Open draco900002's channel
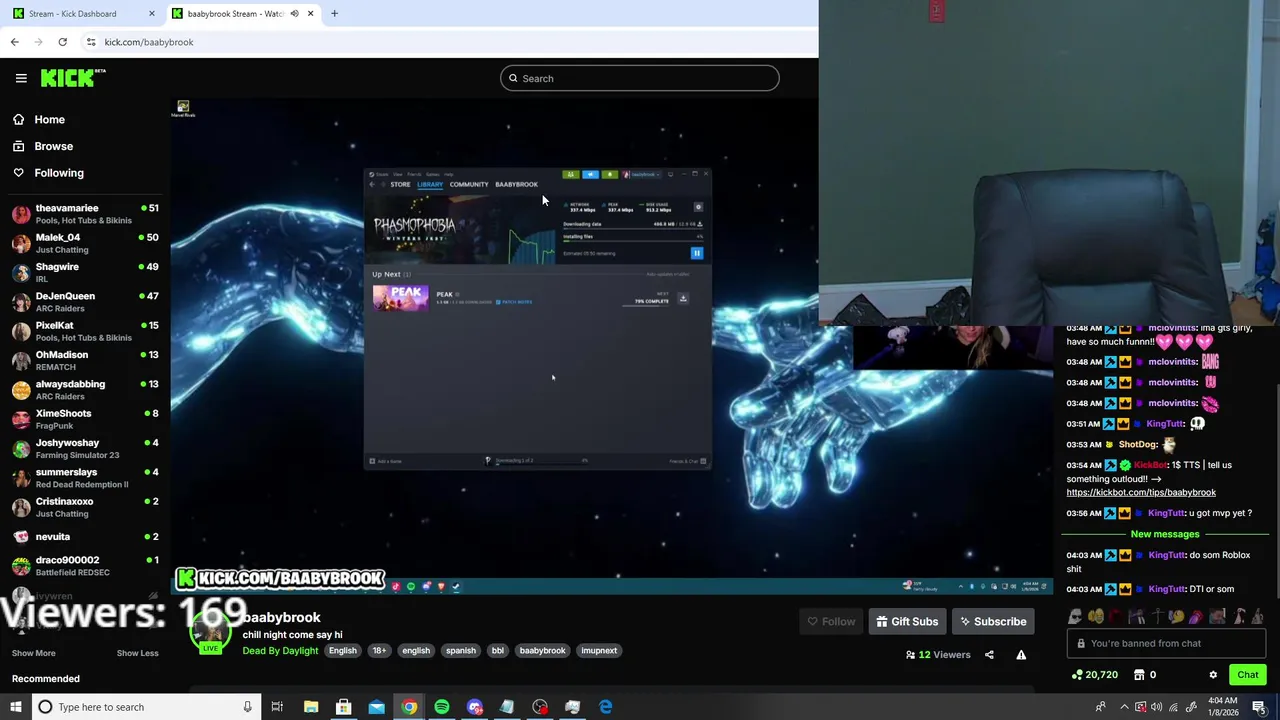Image resolution: width=1280 pixels, height=720 pixels. 85,565
